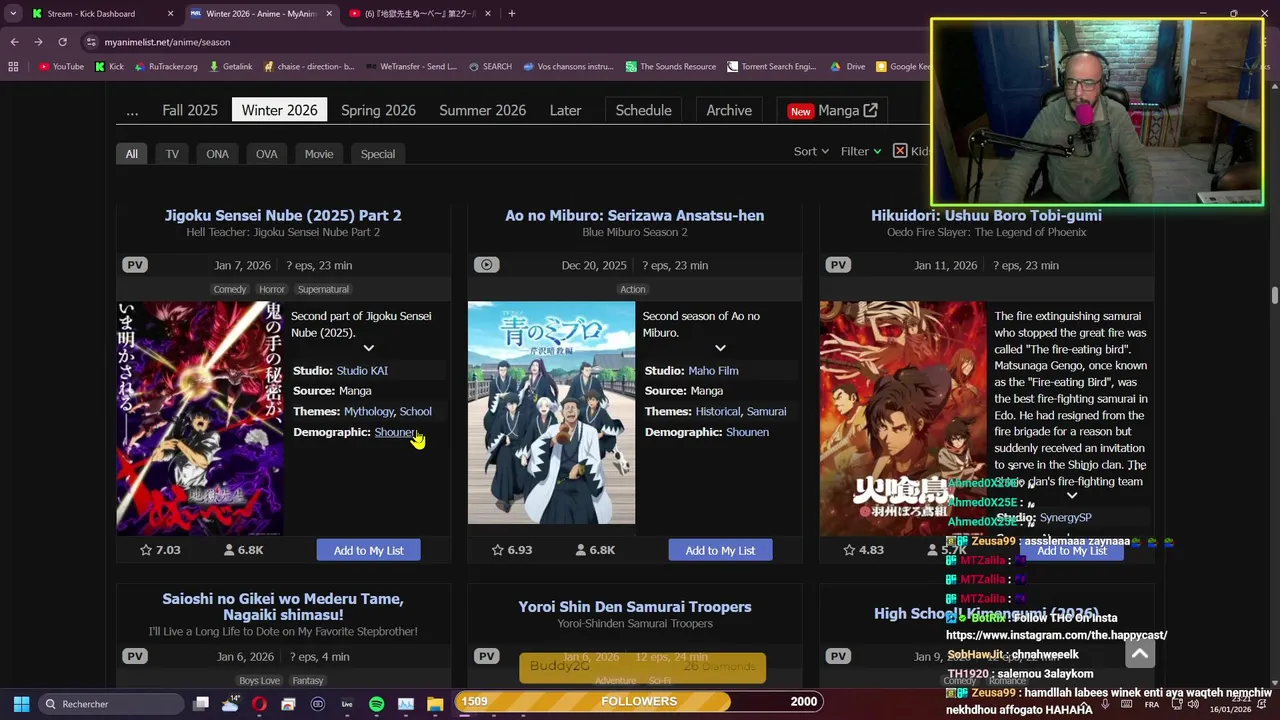Image resolution: width=1280 pixels, height=720 pixels.
Task: Reload the current page
Action: (62, 42)
